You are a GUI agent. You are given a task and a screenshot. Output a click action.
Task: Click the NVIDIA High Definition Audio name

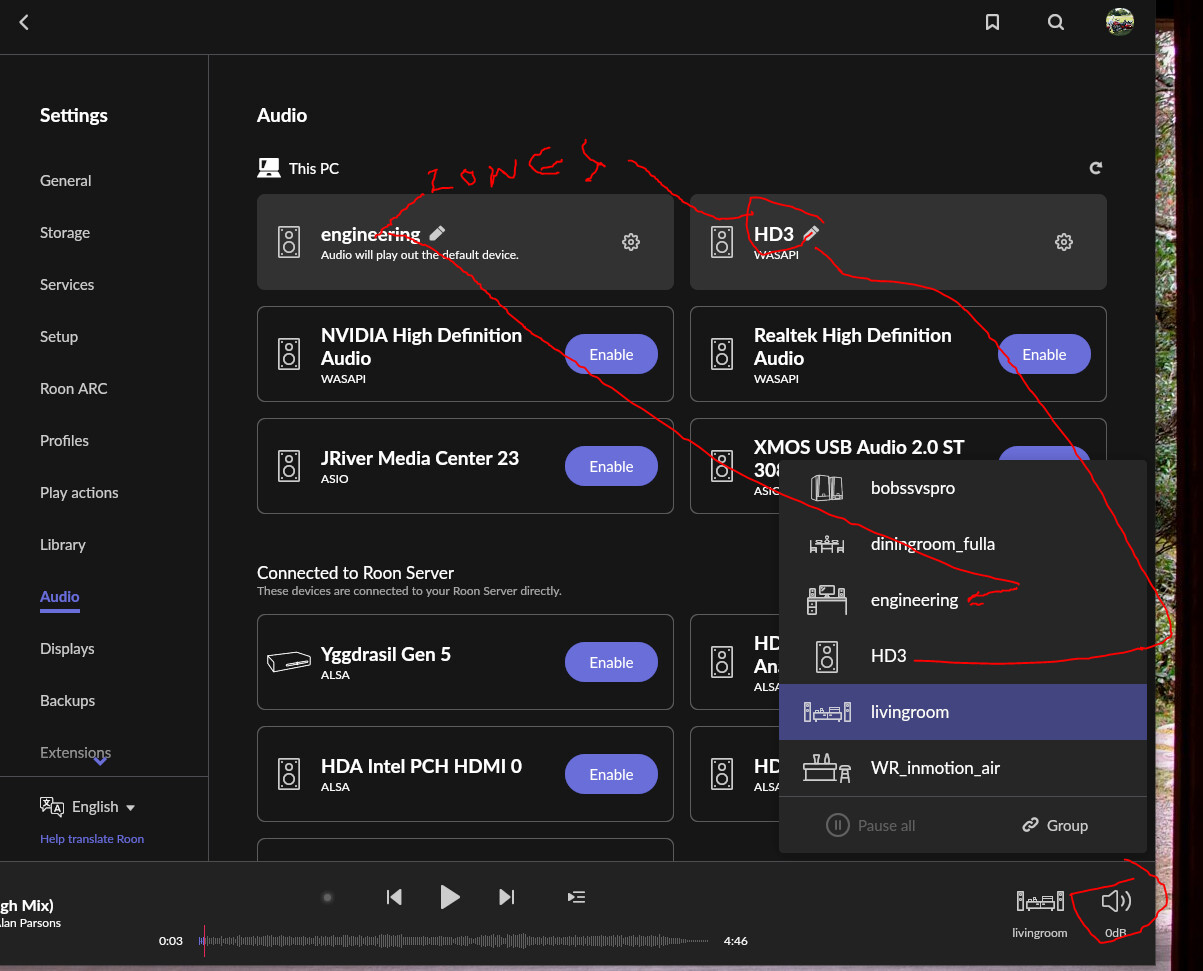click(x=421, y=347)
